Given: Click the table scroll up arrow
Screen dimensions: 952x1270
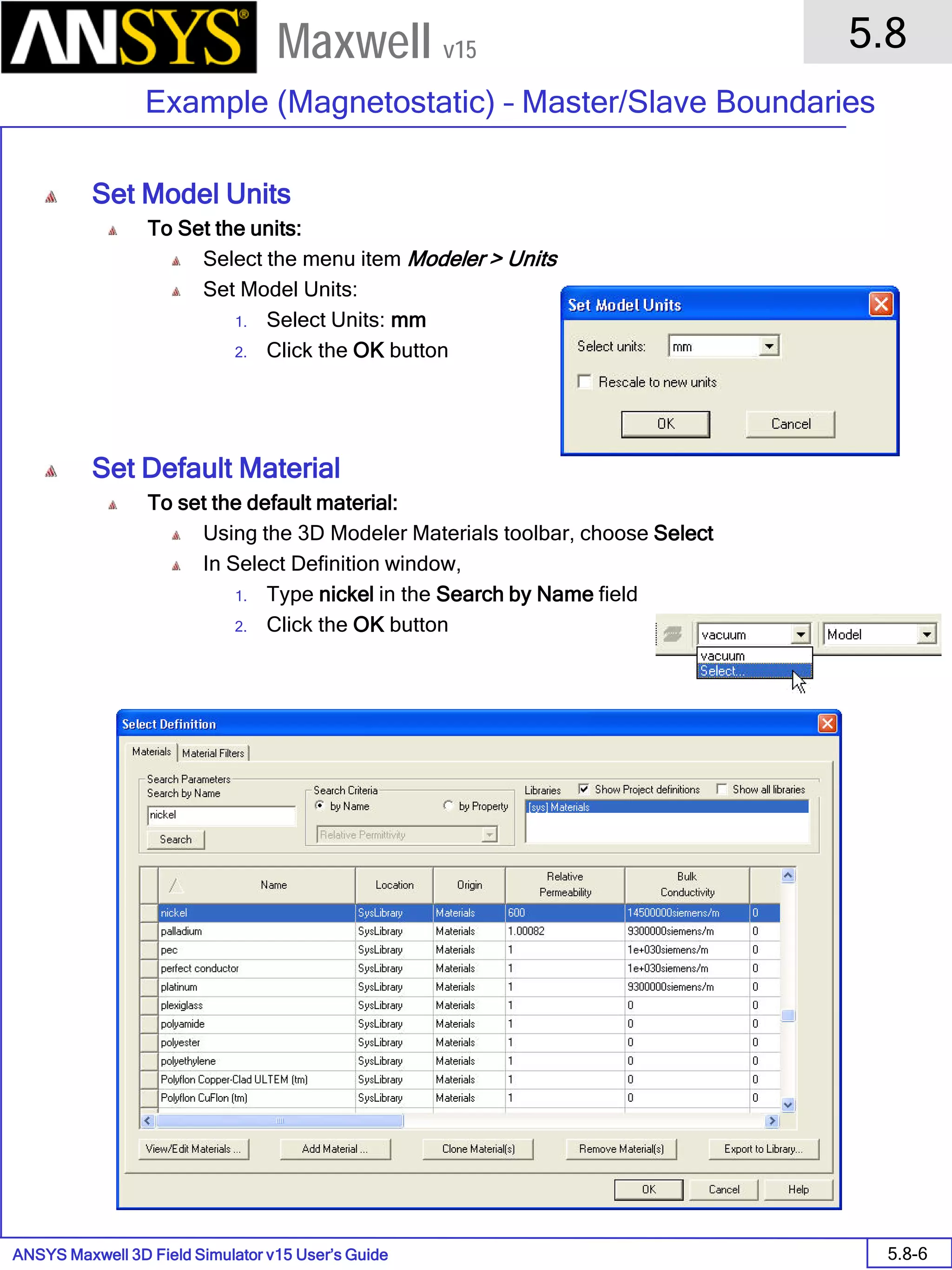Looking at the screenshot, I should 788,876.
